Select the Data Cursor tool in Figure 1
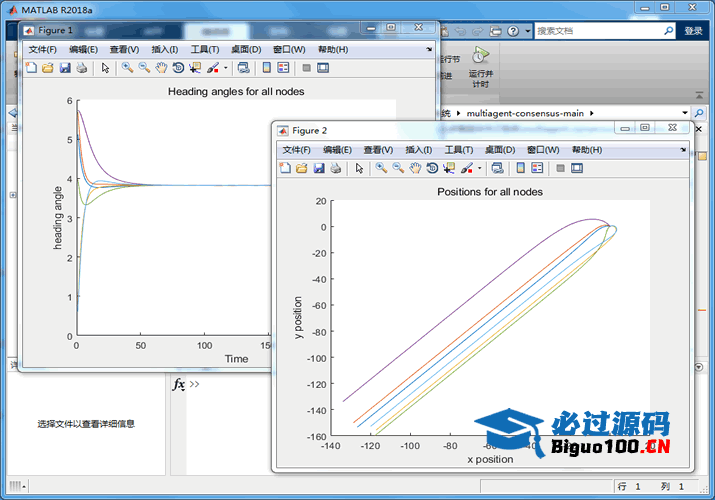 point(195,68)
